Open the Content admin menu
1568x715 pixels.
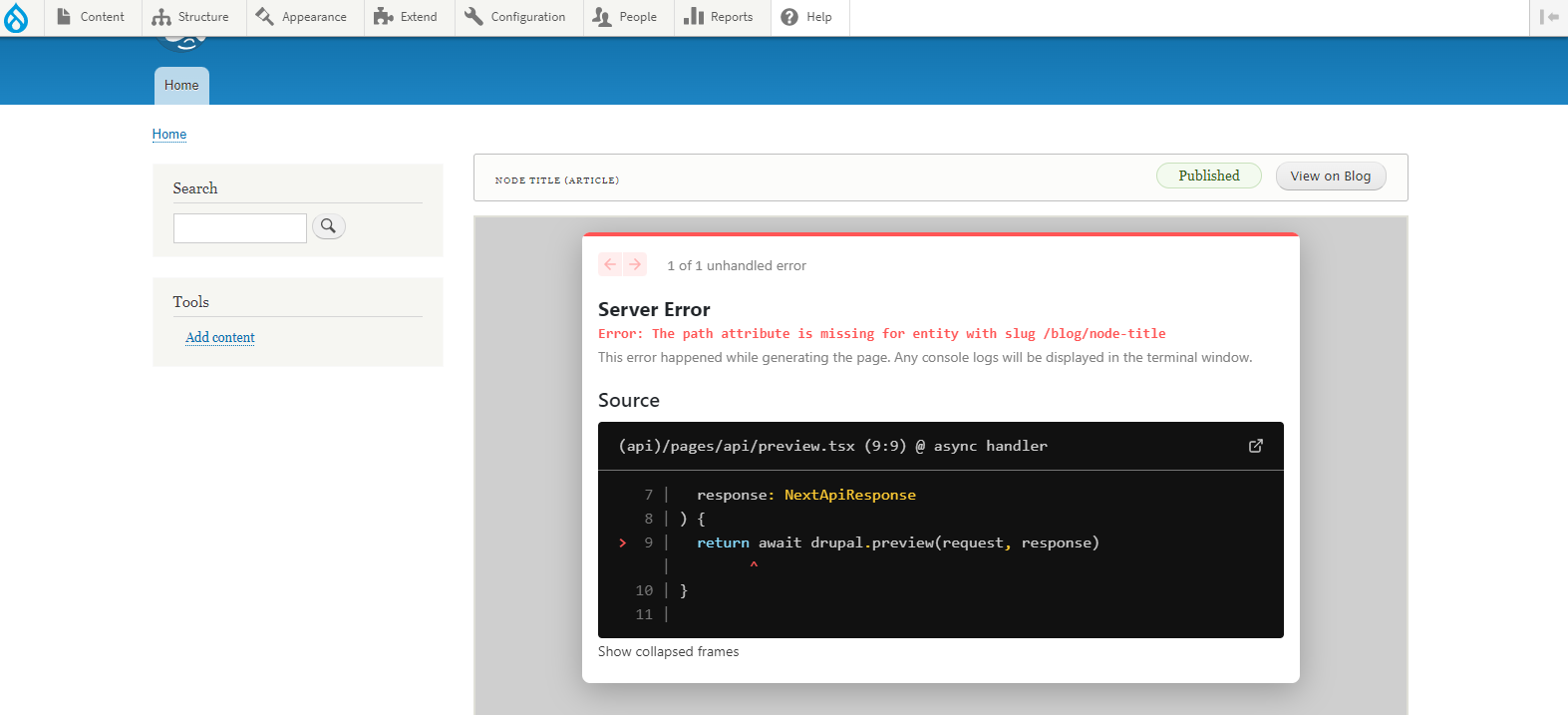[90, 17]
